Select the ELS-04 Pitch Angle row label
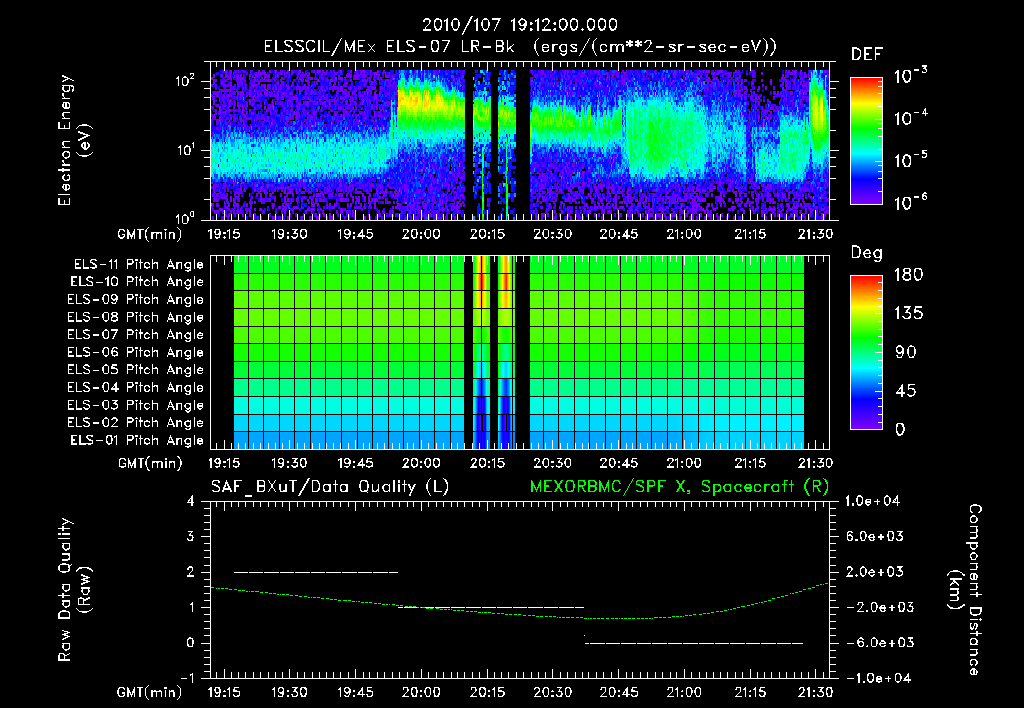1024x708 pixels. tap(136, 387)
